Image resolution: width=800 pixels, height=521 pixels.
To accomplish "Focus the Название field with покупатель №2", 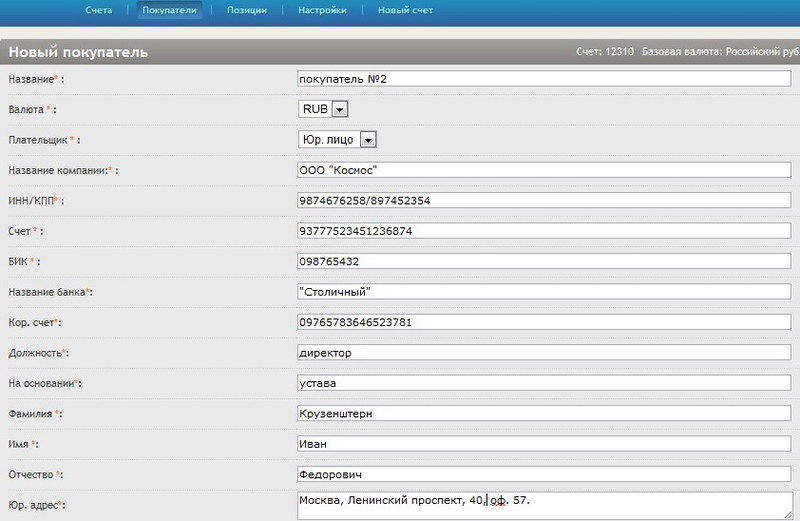I will click(x=544, y=79).
